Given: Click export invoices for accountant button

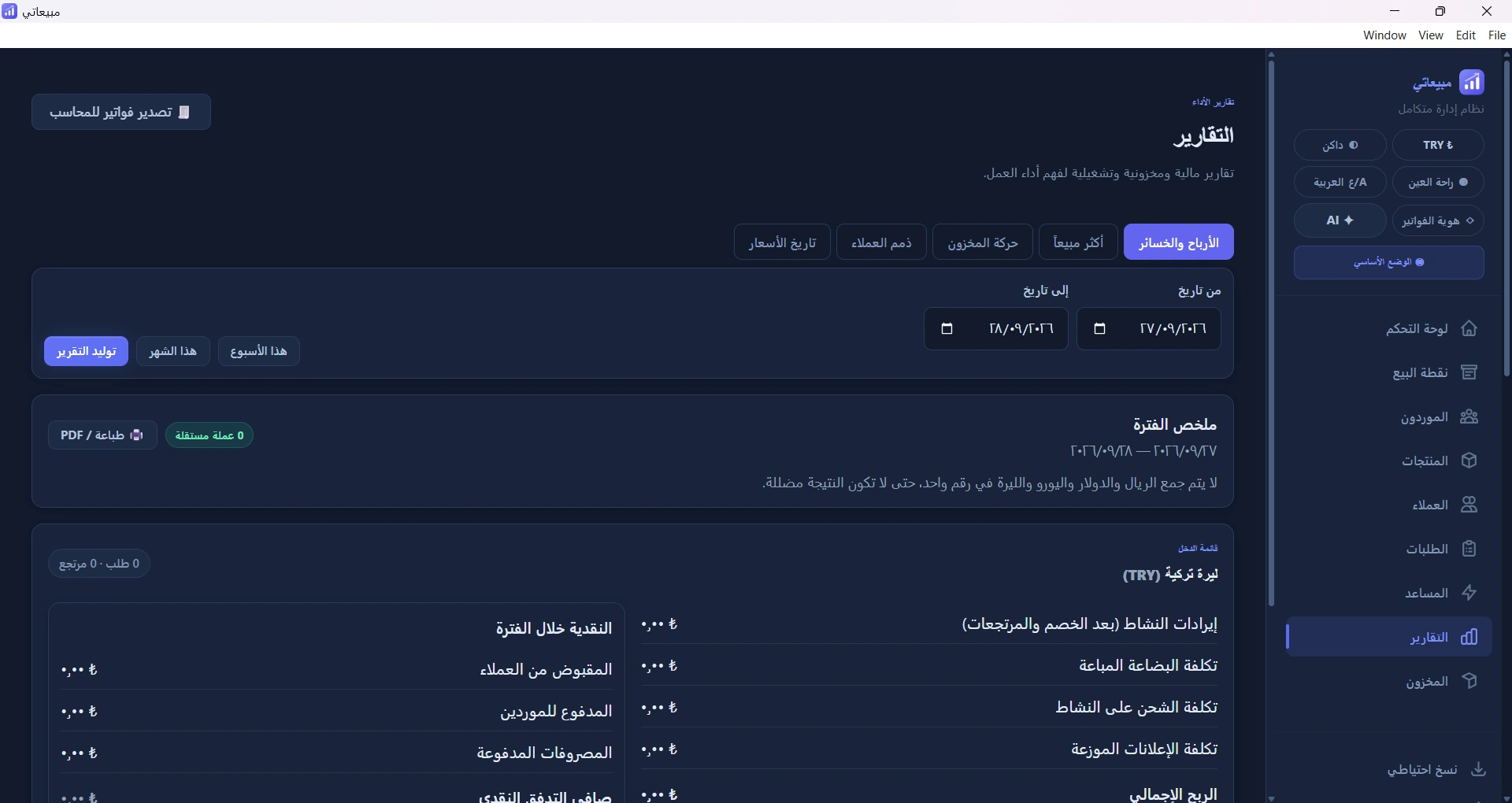Looking at the screenshot, I should tap(121, 113).
